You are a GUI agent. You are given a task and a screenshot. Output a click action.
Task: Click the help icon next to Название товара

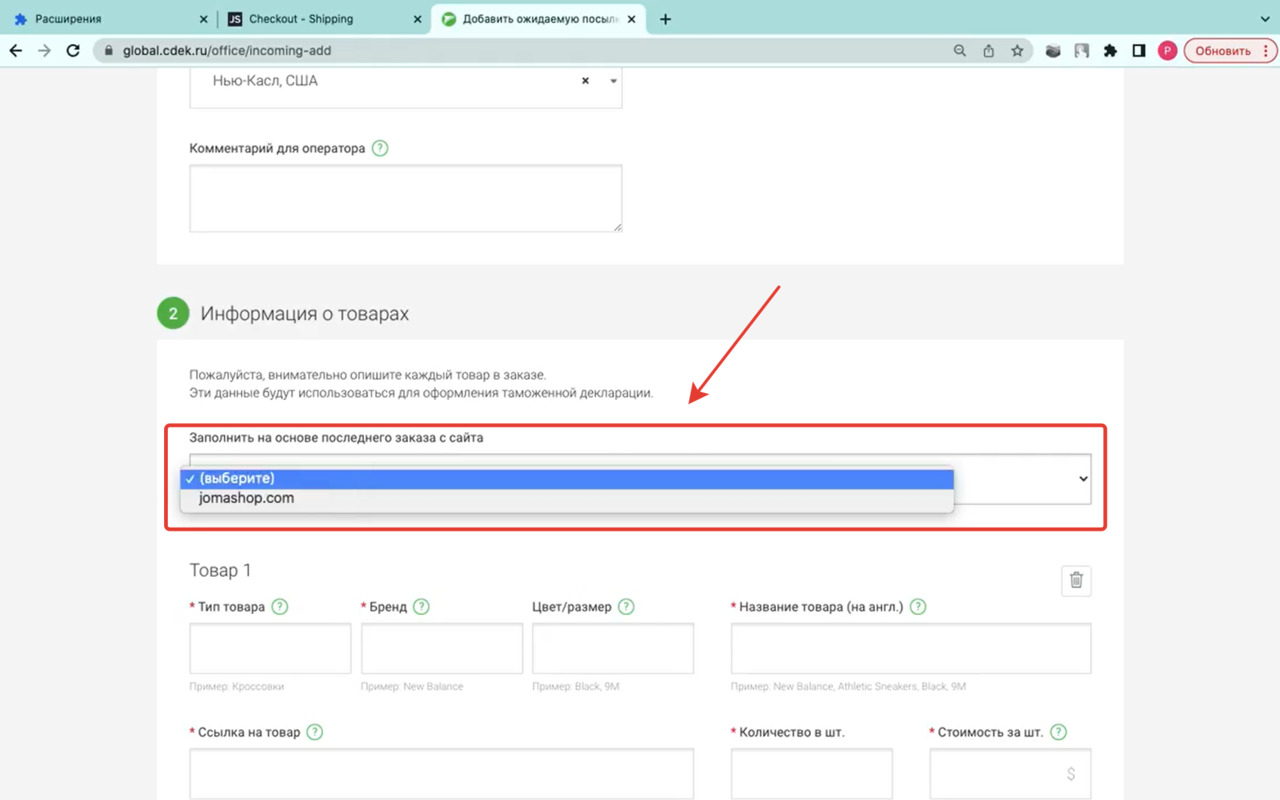coord(918,607)
